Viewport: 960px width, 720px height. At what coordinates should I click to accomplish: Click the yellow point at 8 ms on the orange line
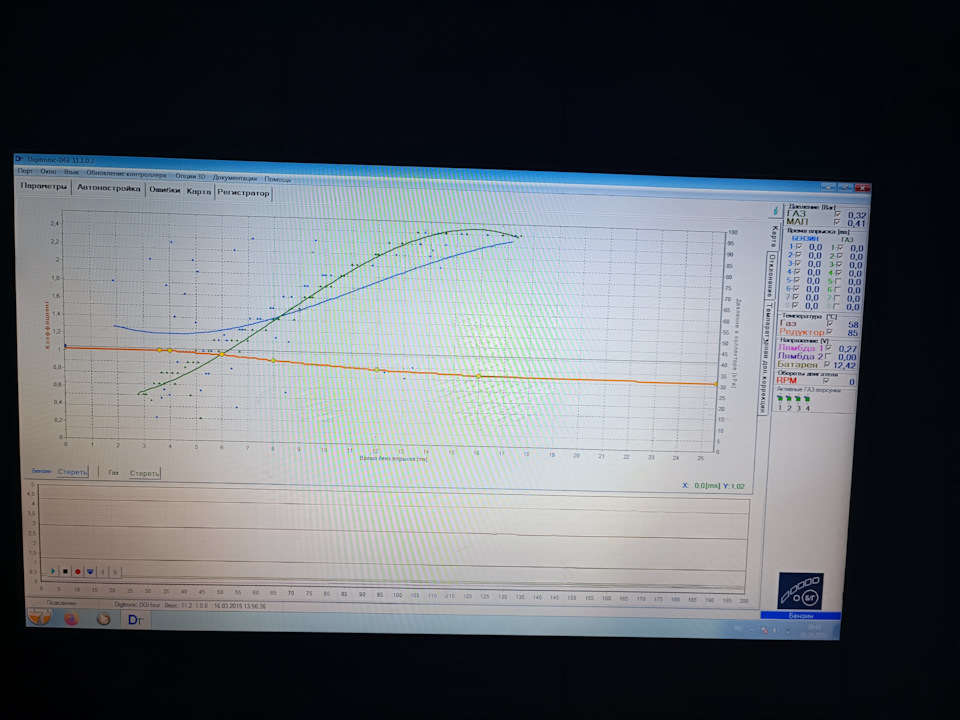click(x=274, y=361)
